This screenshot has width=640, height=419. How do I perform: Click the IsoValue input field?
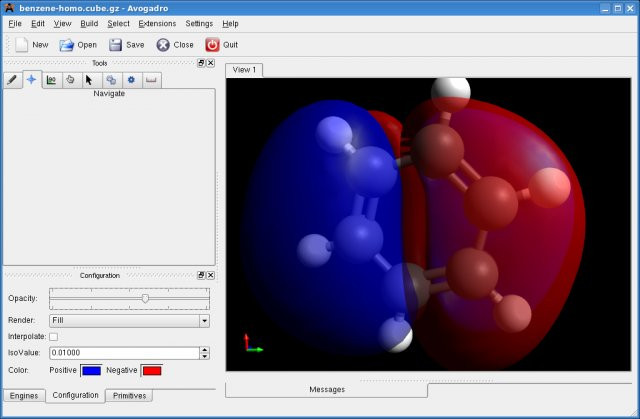[x=124, y=353]
